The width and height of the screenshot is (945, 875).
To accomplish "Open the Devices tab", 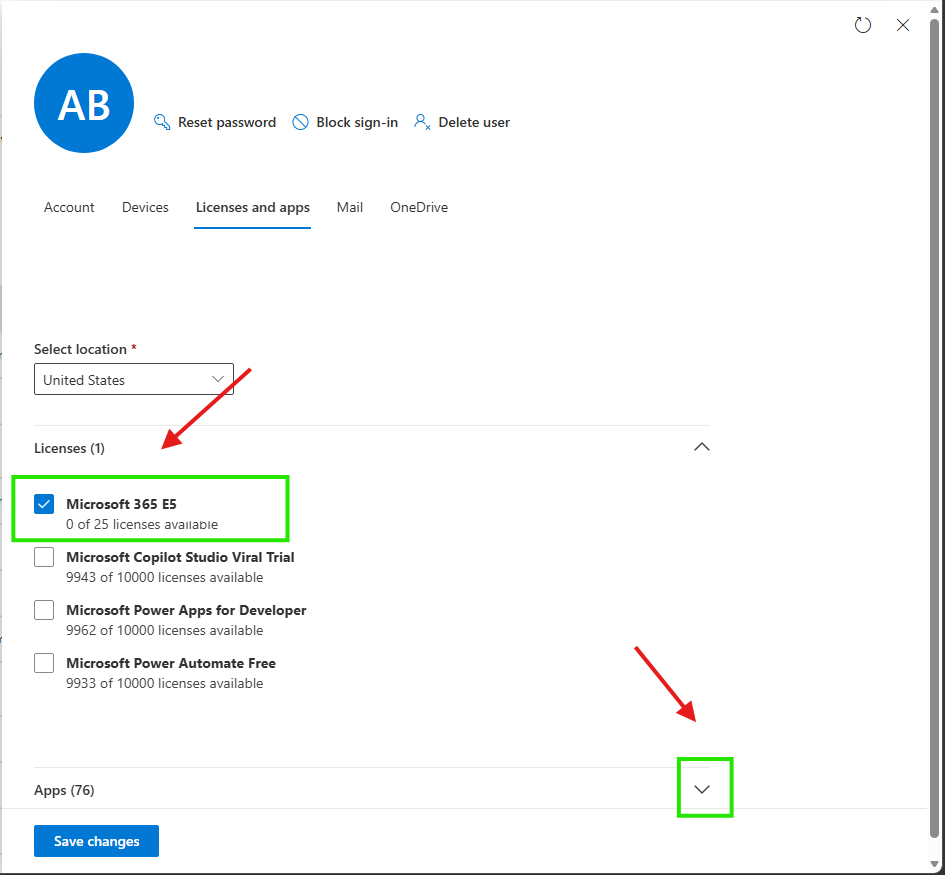I will click(145, 207).
